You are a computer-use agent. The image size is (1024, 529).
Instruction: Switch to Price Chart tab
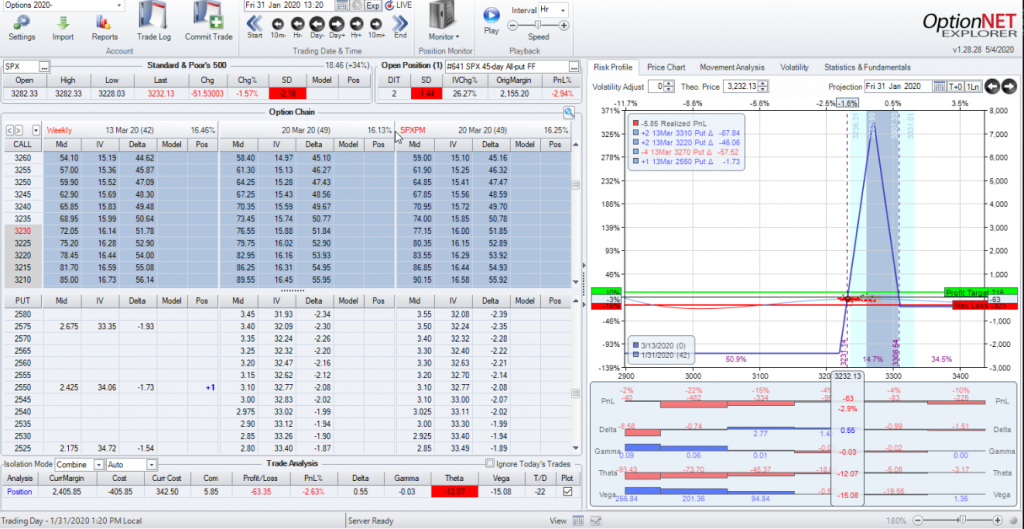(x=665, y=67)
